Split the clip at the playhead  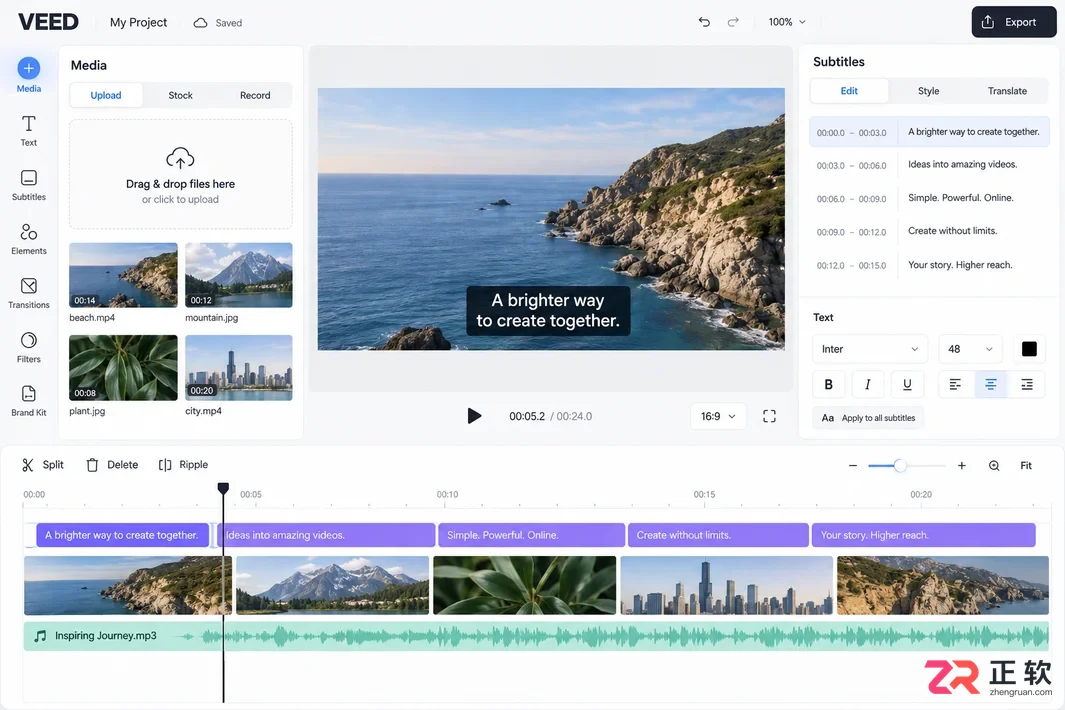click(x=43, y=465)
